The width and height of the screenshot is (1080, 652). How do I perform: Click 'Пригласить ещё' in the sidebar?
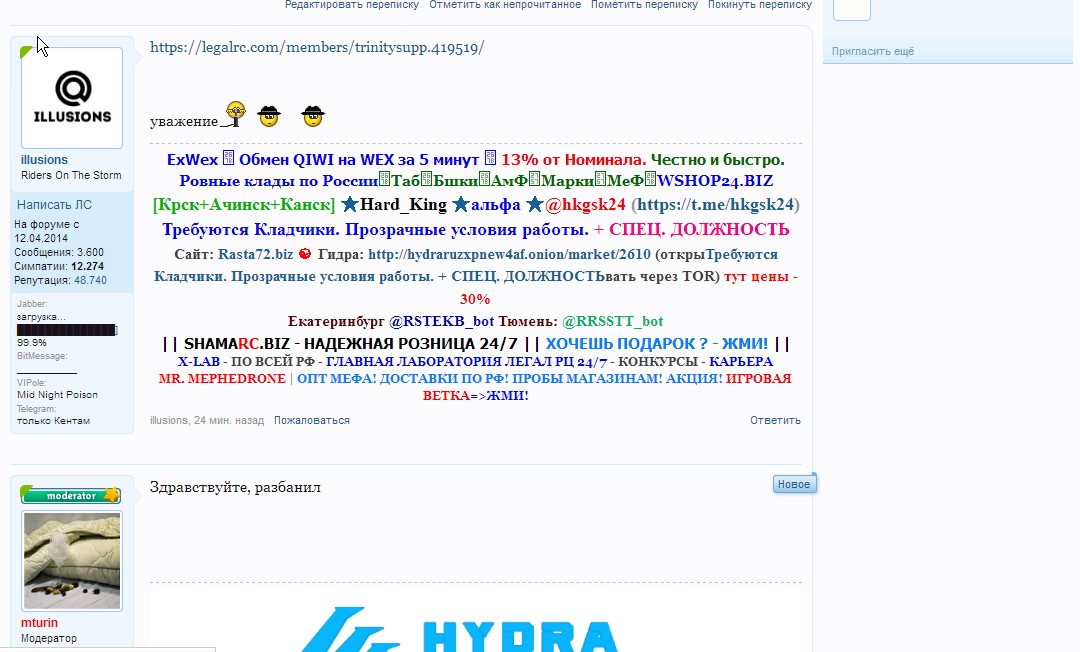tap(873, 51)
